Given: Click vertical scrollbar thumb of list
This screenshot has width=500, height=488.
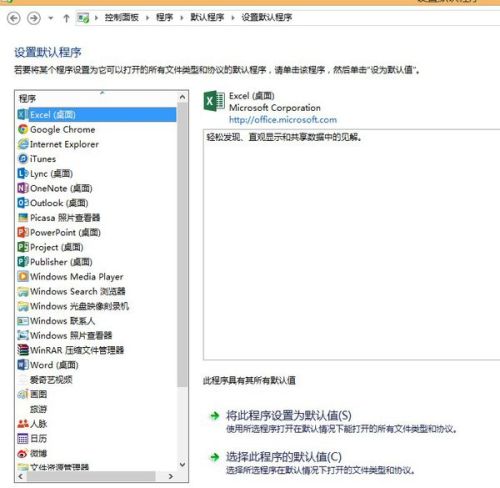Looking at the screenshot, I should click(x=182, y=245).
